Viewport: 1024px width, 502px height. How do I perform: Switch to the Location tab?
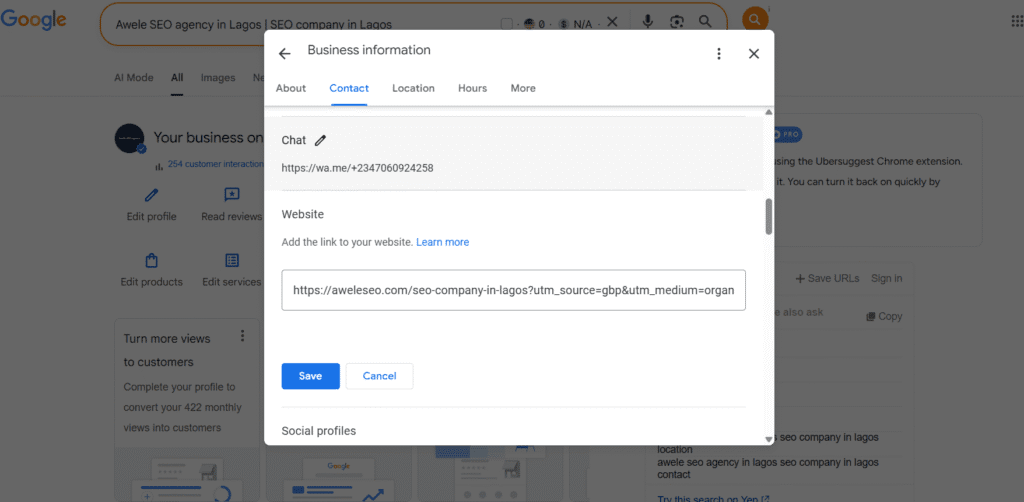(413, 88)
